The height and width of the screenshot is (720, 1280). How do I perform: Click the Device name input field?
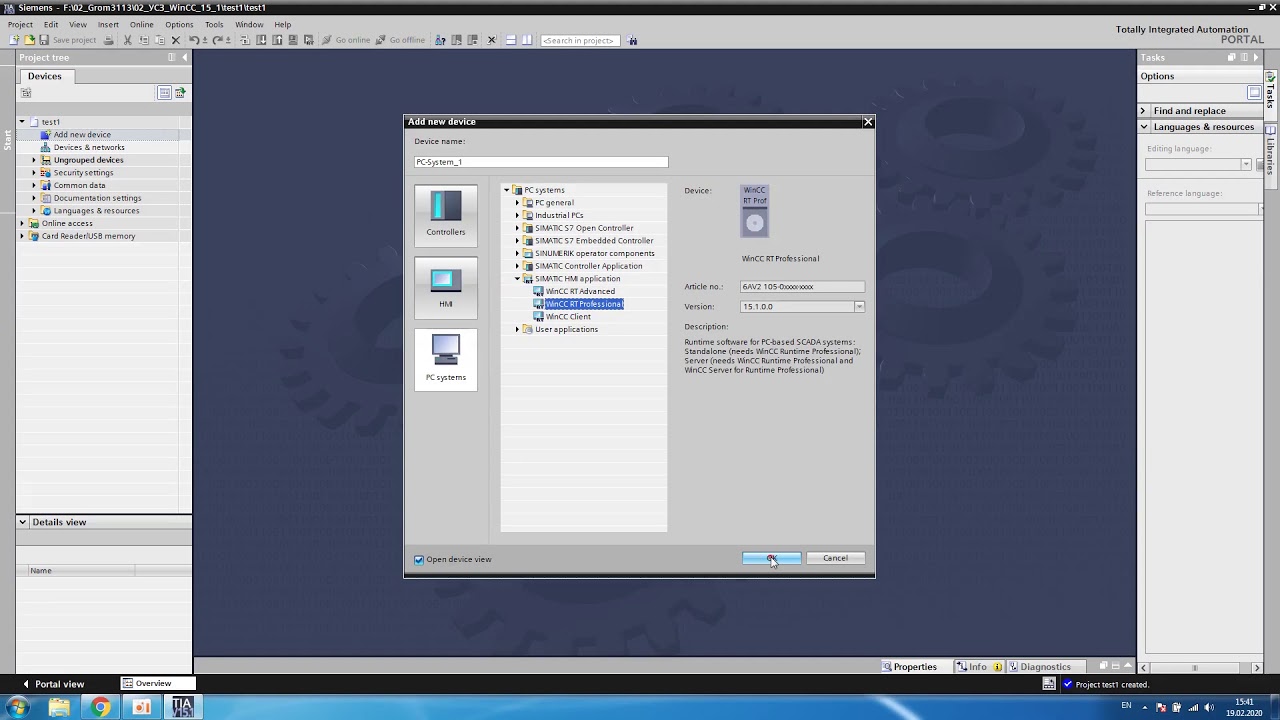click(x=541, y=162)
